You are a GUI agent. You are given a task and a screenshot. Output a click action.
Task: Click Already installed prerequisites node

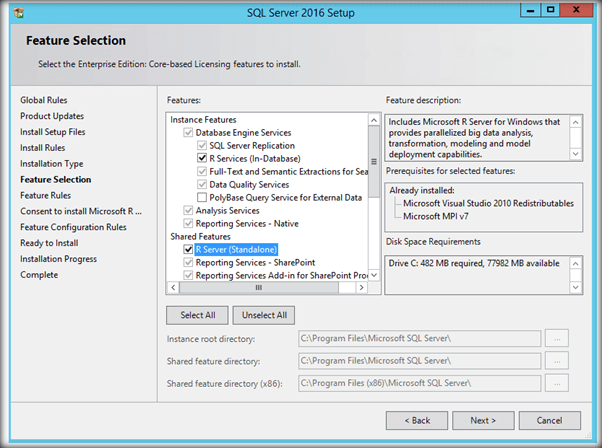422,190
